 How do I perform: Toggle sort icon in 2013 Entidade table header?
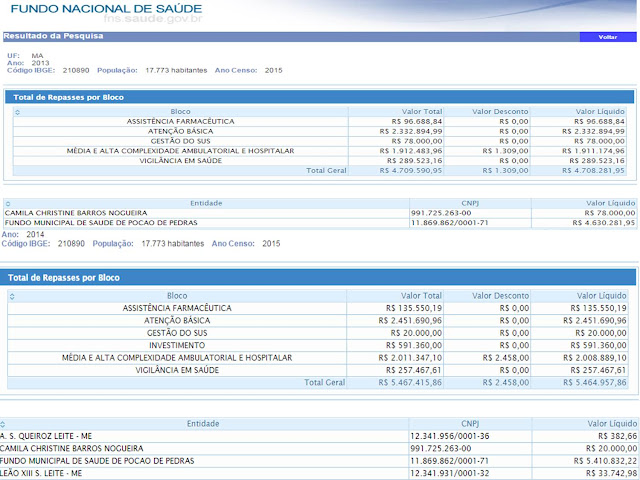pos(8,204)
